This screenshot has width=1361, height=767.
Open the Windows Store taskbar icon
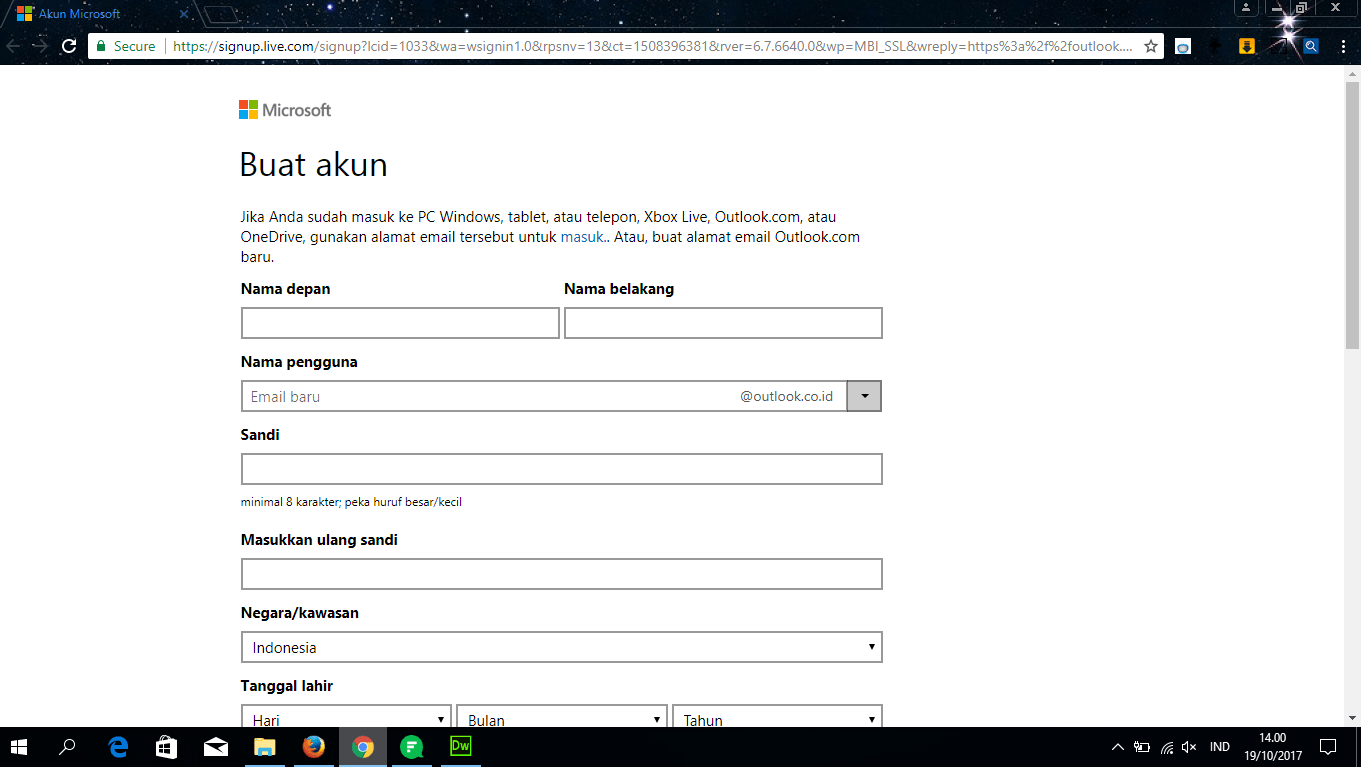pyautogui.click(x=167, y=747)
